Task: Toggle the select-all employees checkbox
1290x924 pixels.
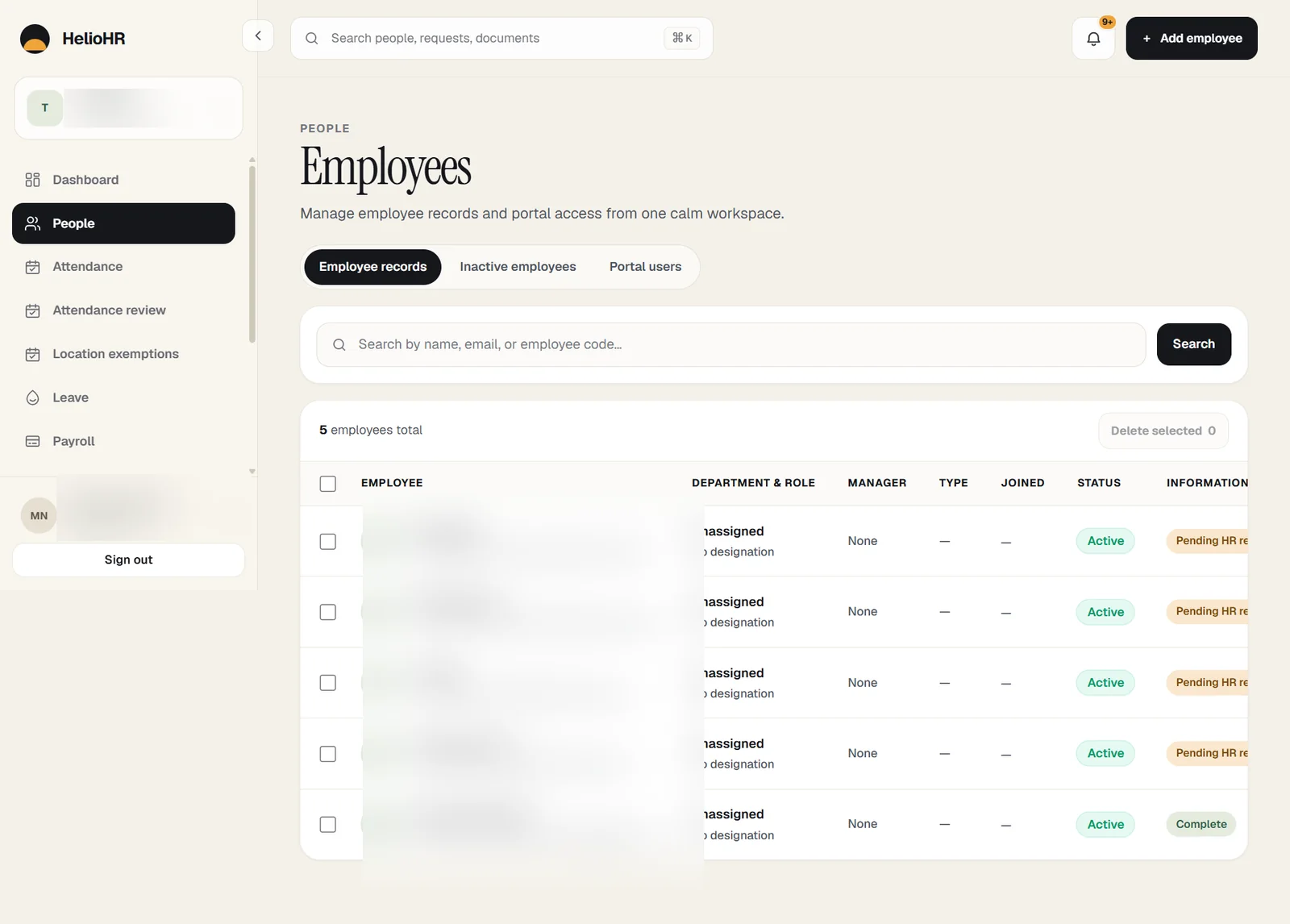Action: [x=327, y=484]
